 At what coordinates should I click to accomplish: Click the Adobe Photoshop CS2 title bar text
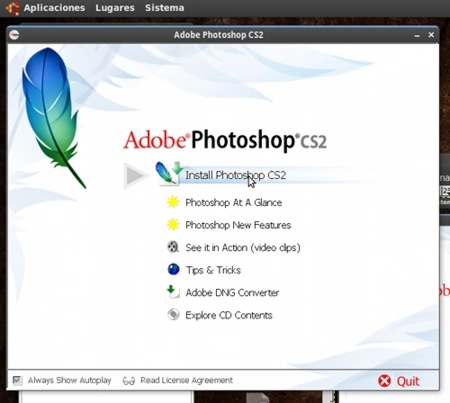click(219, 35)
